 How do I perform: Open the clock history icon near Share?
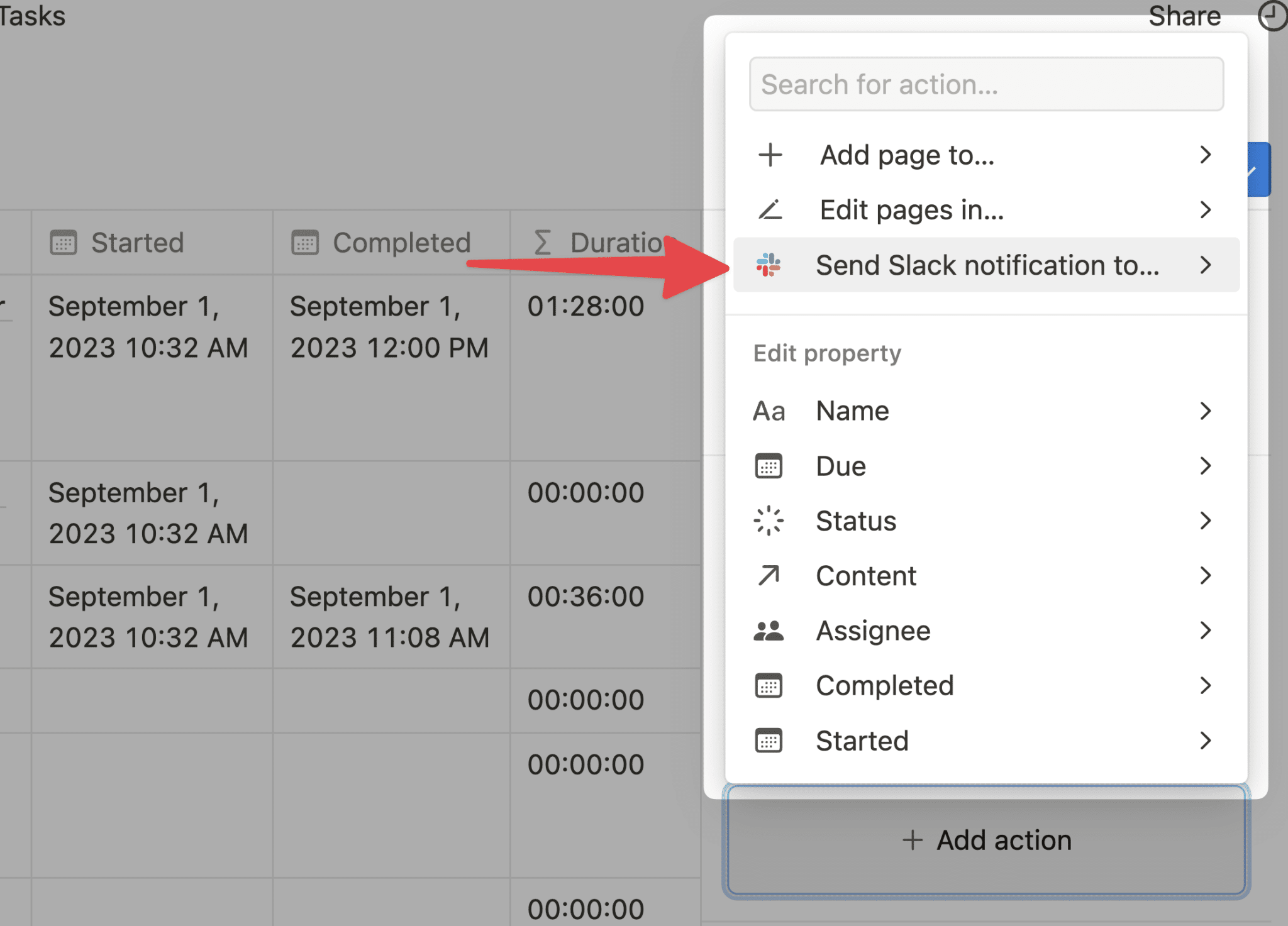point(1272,16)
